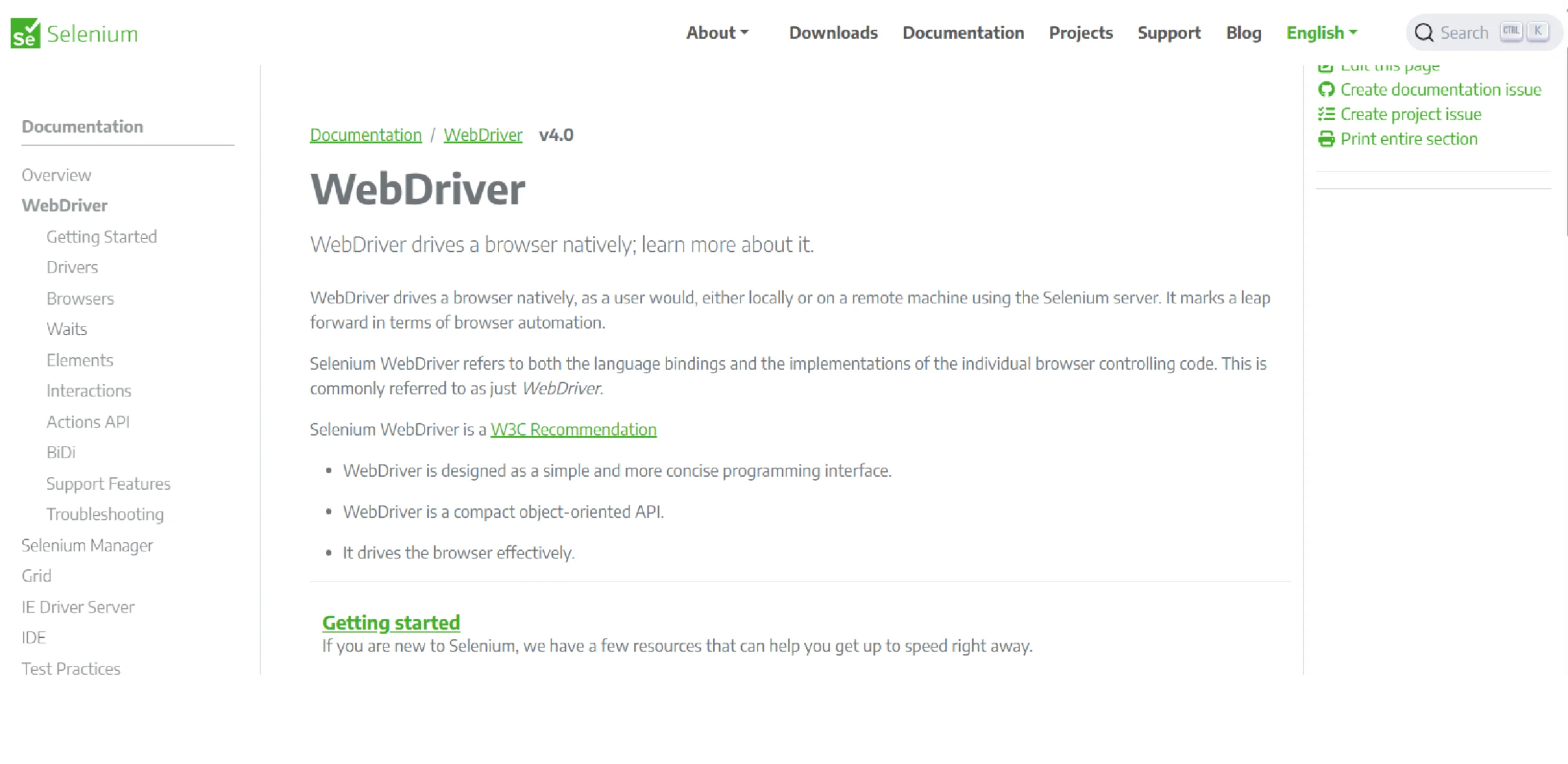Image resolution: width=1568 pixels, height=764 pixels.
Task: Click the Print entire section link
Action: [1409, 139]
